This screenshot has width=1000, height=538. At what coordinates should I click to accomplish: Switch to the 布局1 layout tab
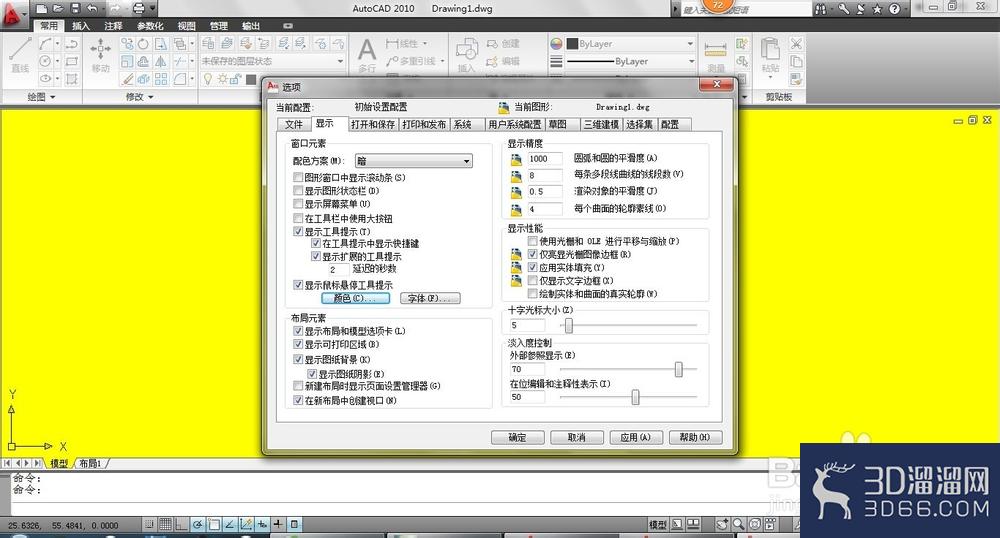(x=91, y=463)
